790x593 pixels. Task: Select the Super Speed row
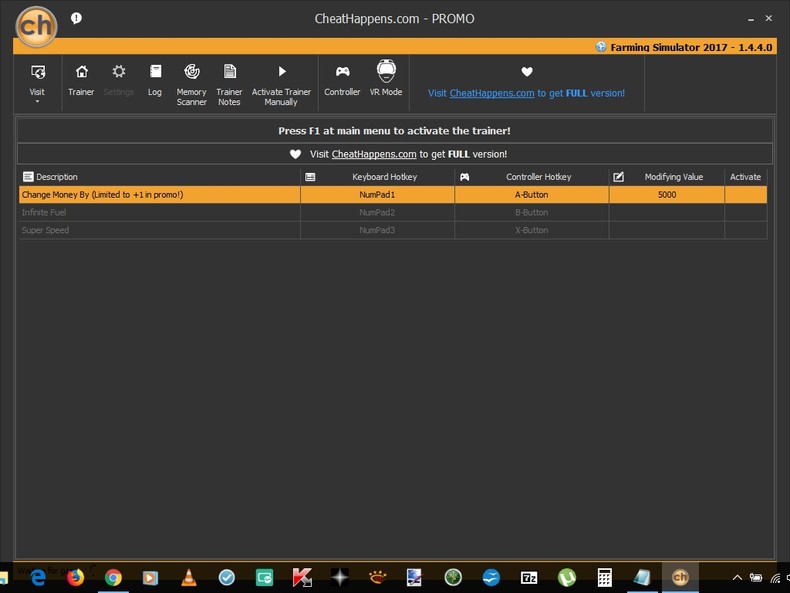click(393, 230)
